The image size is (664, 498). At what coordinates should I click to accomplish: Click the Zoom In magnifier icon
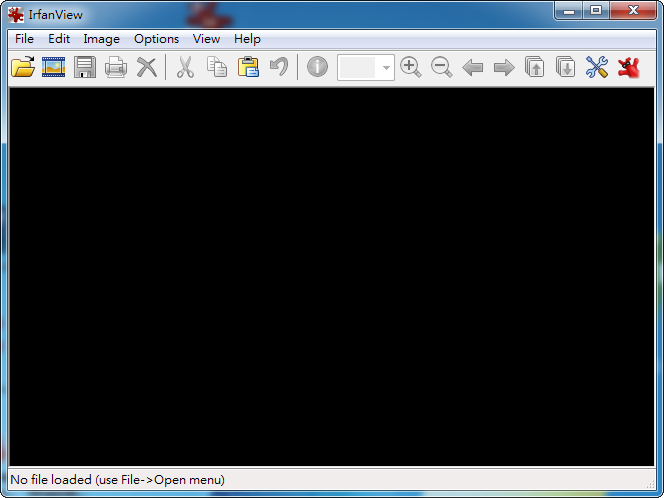pos(410,67)
